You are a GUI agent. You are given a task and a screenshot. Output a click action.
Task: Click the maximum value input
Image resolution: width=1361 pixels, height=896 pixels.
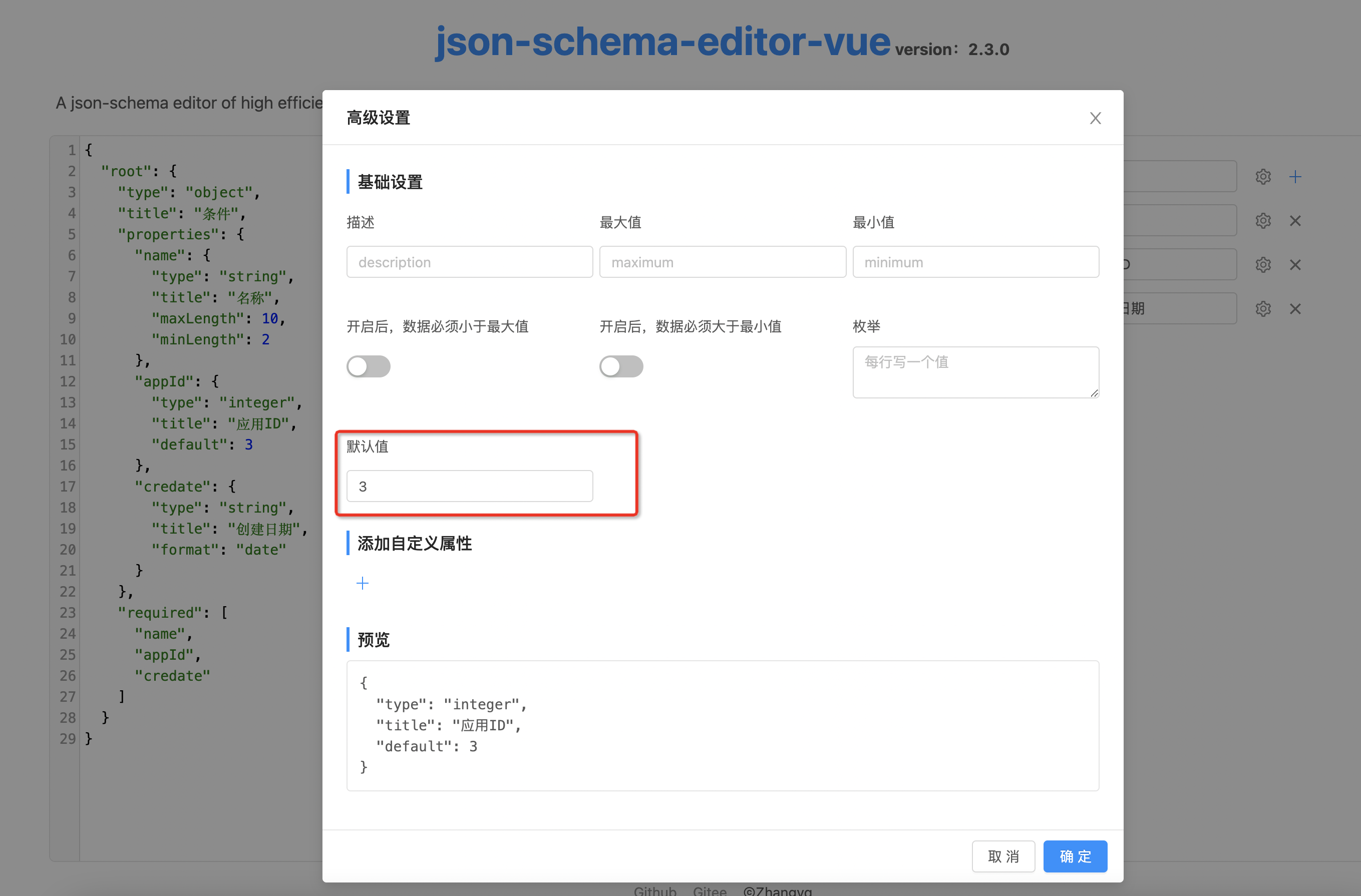(722, 262)
